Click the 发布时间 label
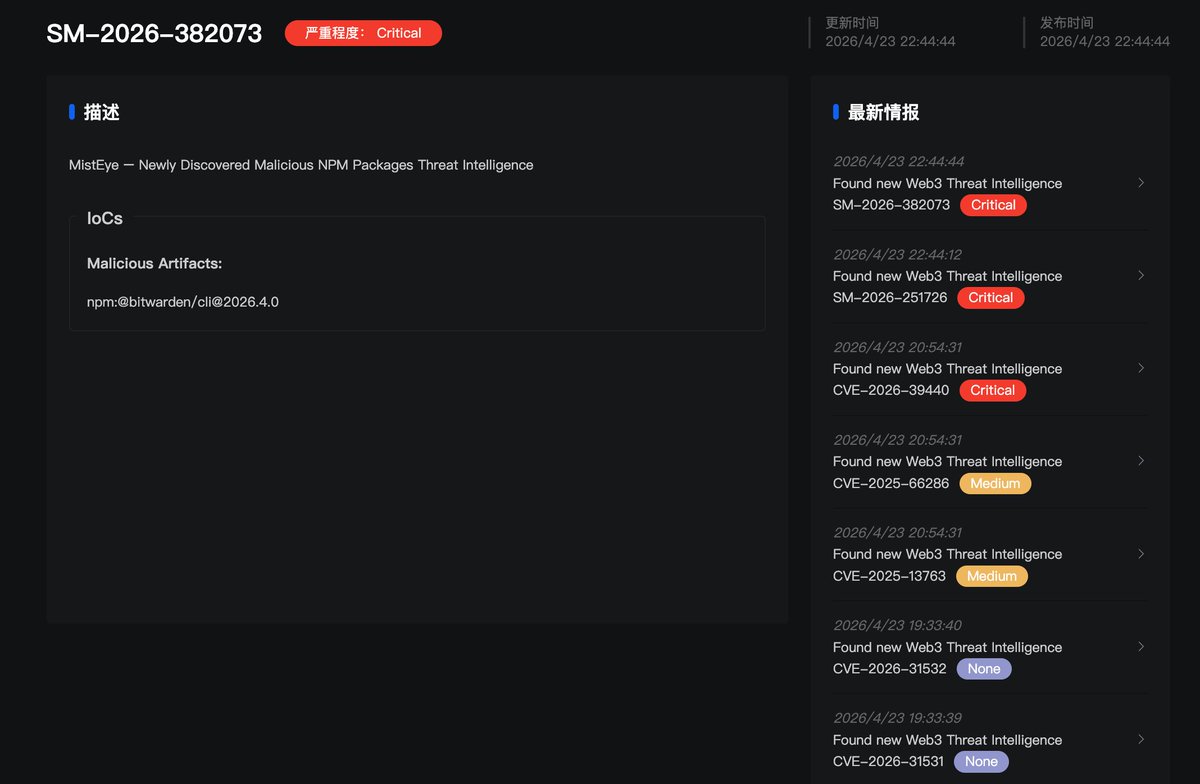The image size is (1200, 784). point(1067,22)
